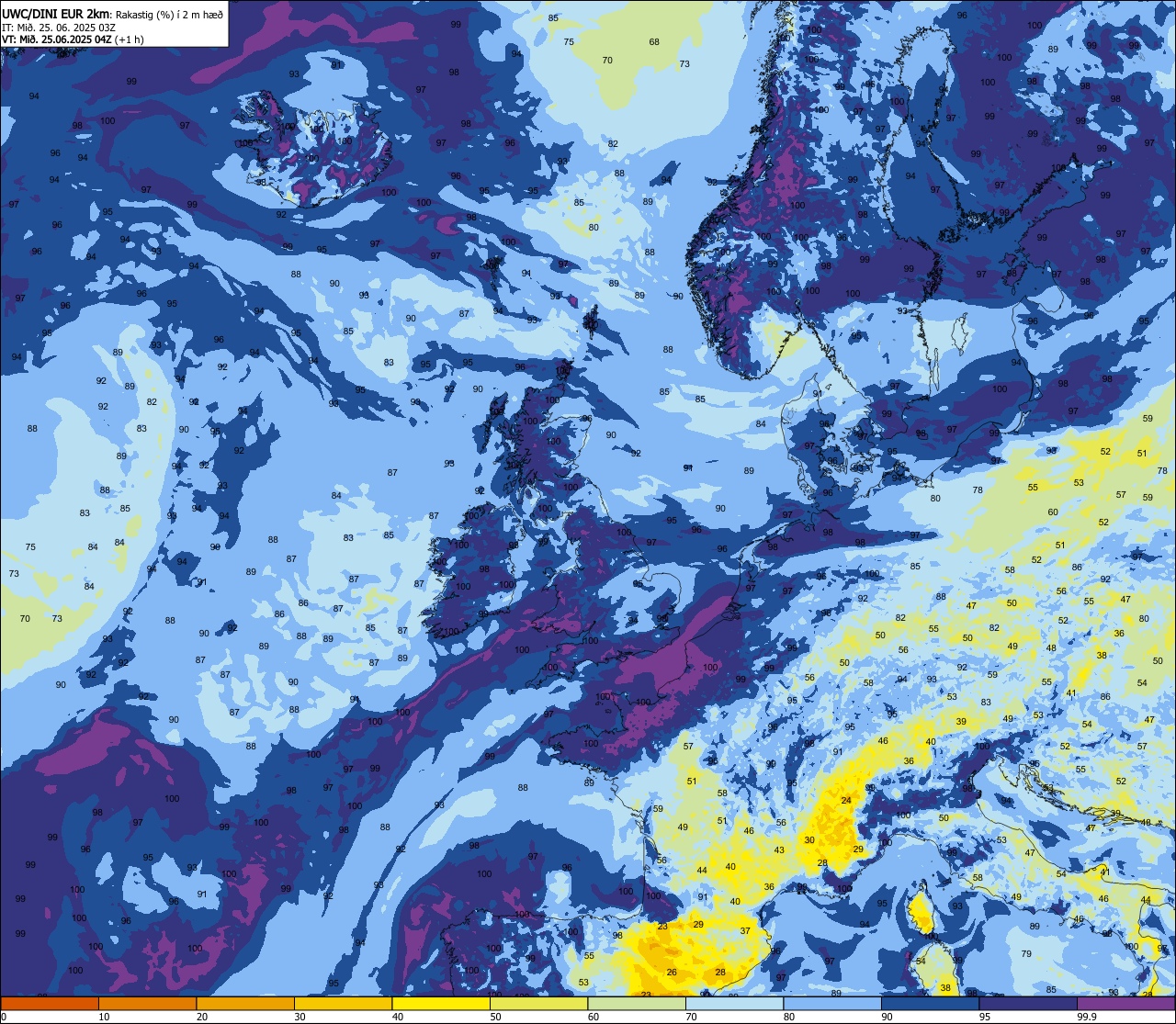Click the legend label "80"
This screenshot has width=1176, height=1024.
point(789,1017)
